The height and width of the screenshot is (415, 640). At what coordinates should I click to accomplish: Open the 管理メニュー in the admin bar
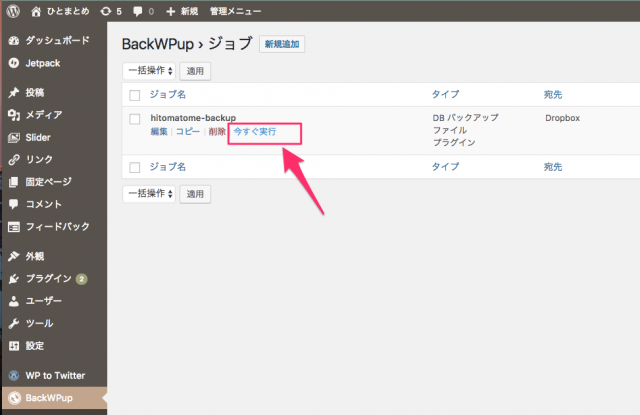point(236,11)
